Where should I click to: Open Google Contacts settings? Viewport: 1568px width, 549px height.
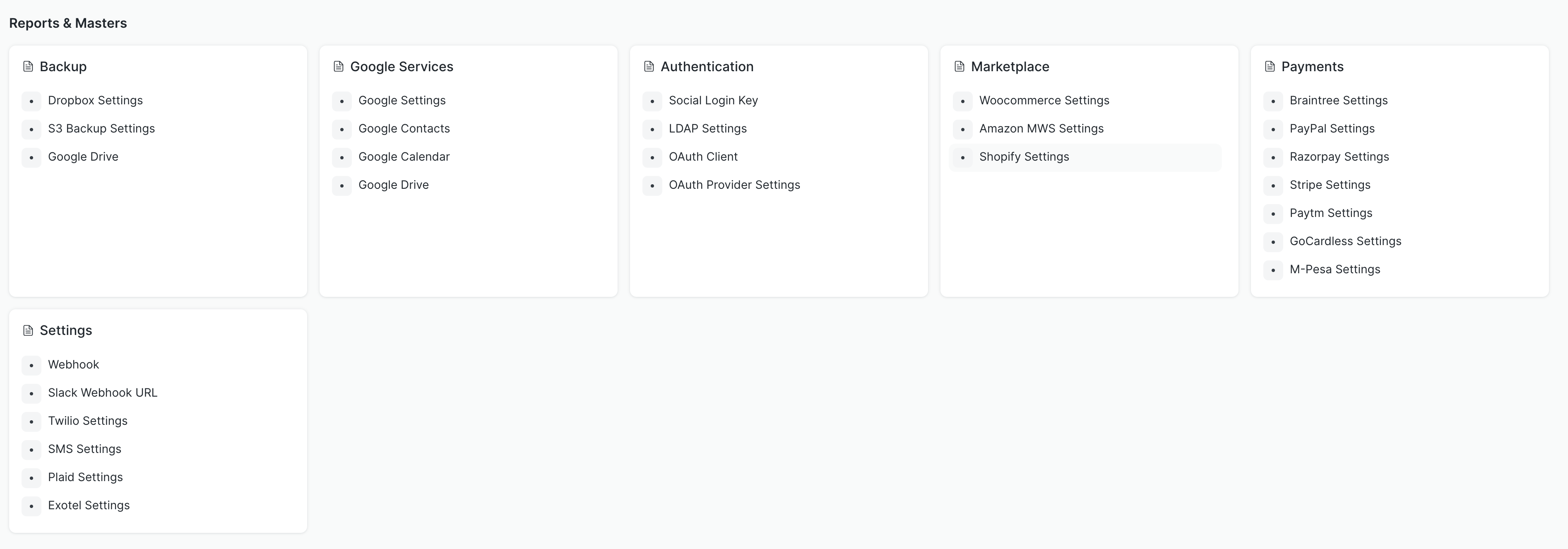404,128
